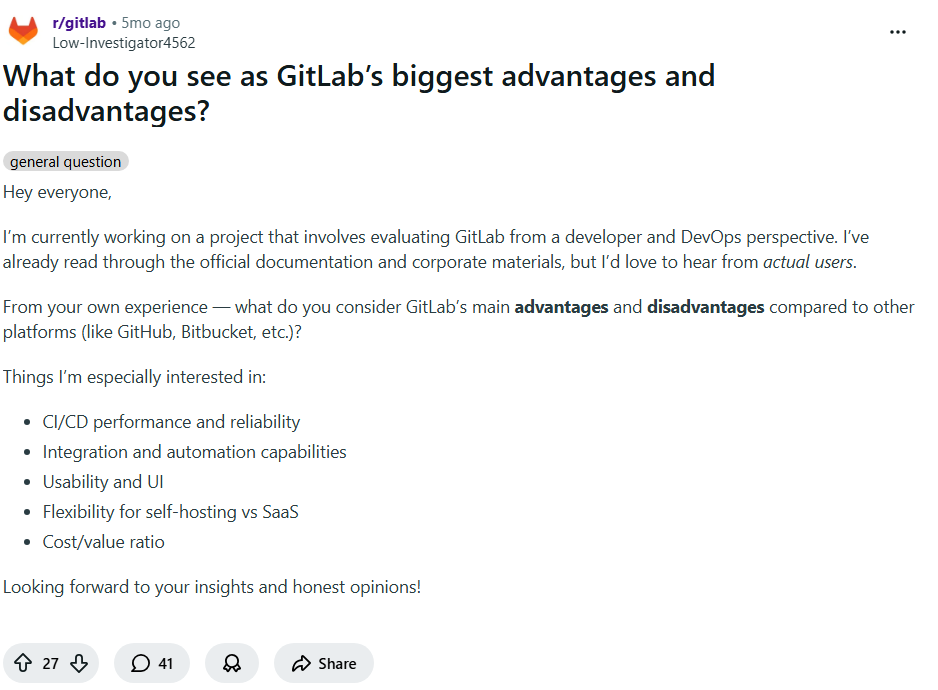The height and width of the screenshot is (690, 938).
Task: Click the subreddit avatar thumbnail
Action: tap(22, 31)
